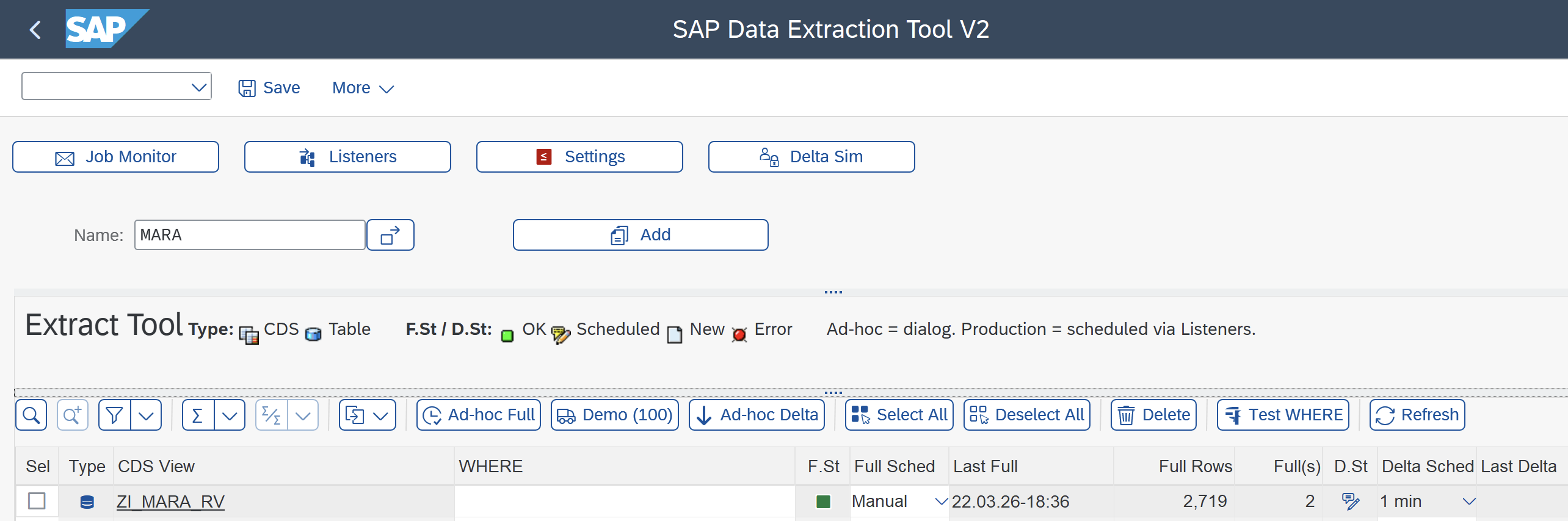This screenshot has height=521, width=1568.
Task: Run Ad-hoc Delta extraction
Action: [x=757, y=415]
